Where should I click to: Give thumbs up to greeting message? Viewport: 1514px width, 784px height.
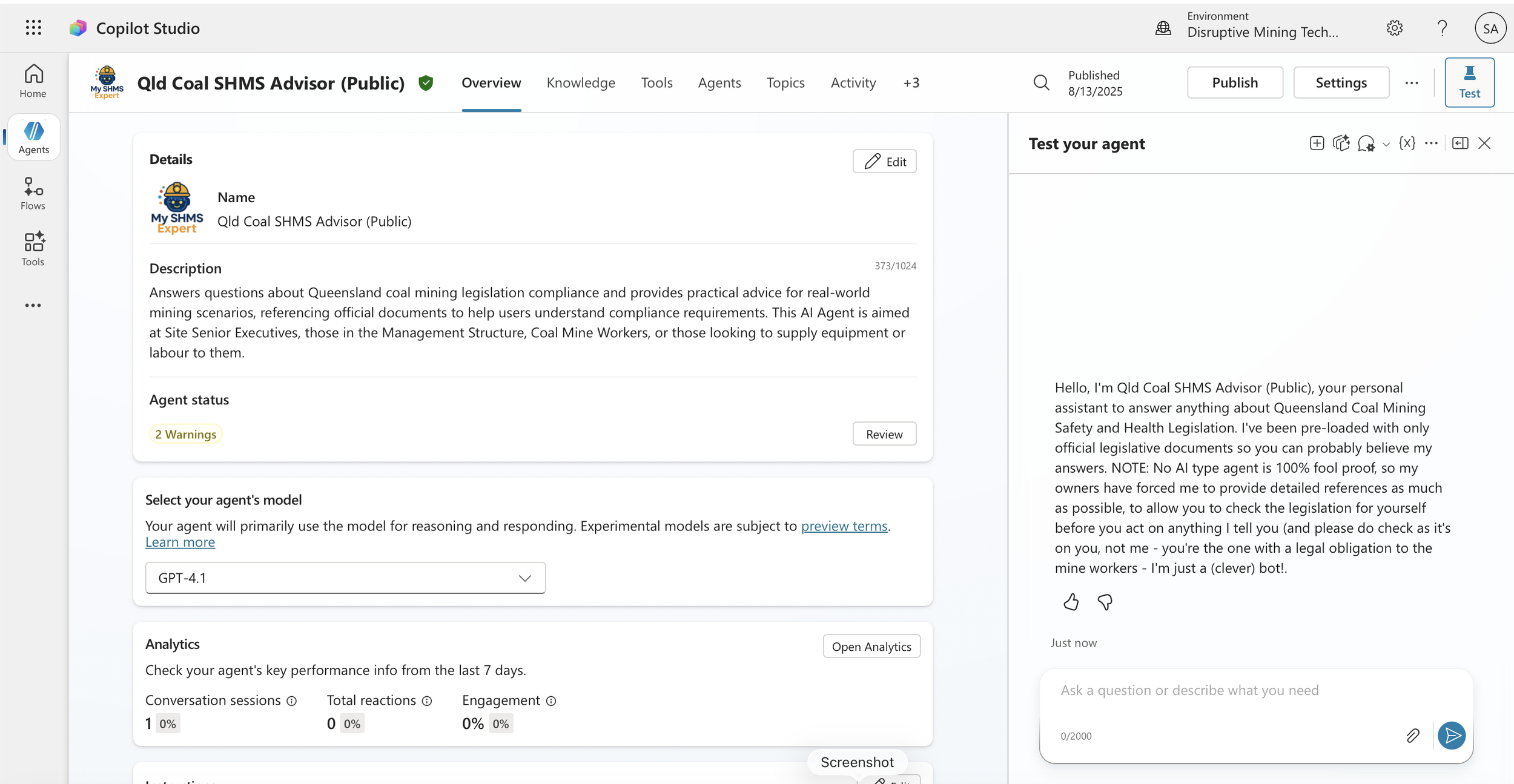[1071, 602]
